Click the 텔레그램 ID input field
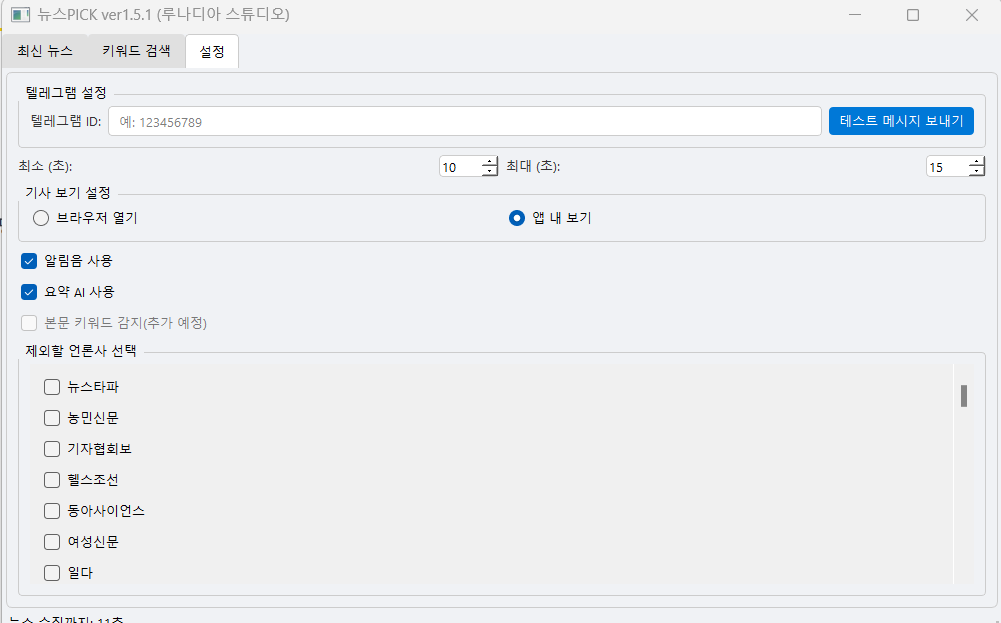 tap(464, 122)
